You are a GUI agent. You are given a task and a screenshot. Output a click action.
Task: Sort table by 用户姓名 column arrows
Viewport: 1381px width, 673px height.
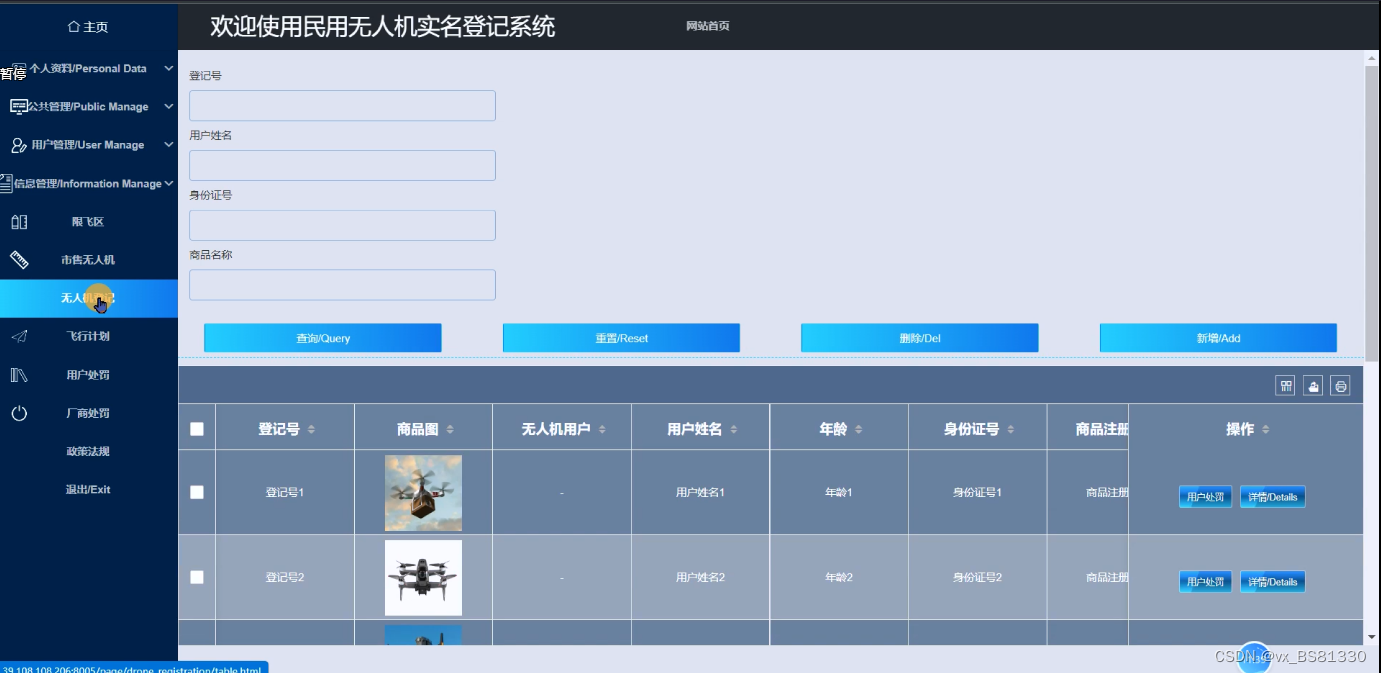734,429
